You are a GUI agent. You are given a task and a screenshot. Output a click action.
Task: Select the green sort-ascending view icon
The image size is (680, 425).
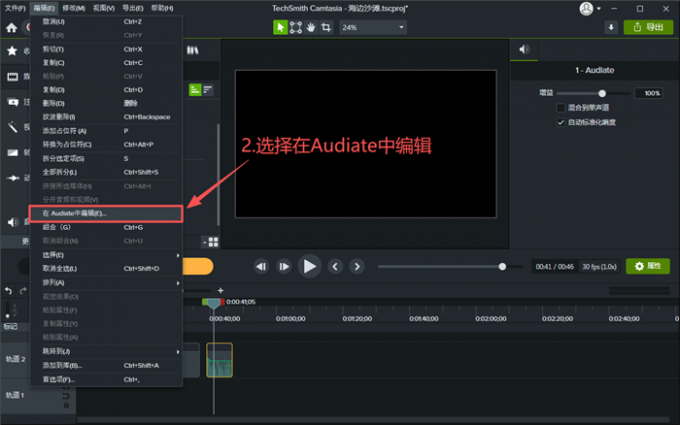195,90
